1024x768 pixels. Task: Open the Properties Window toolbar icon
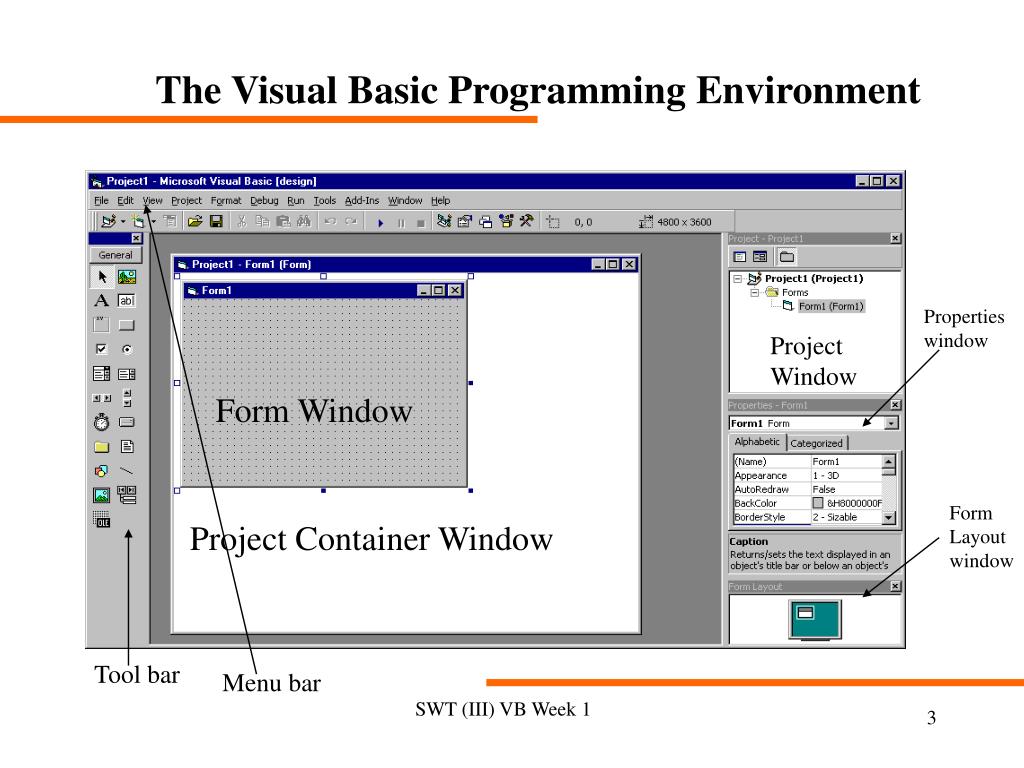tap(464, 222)
